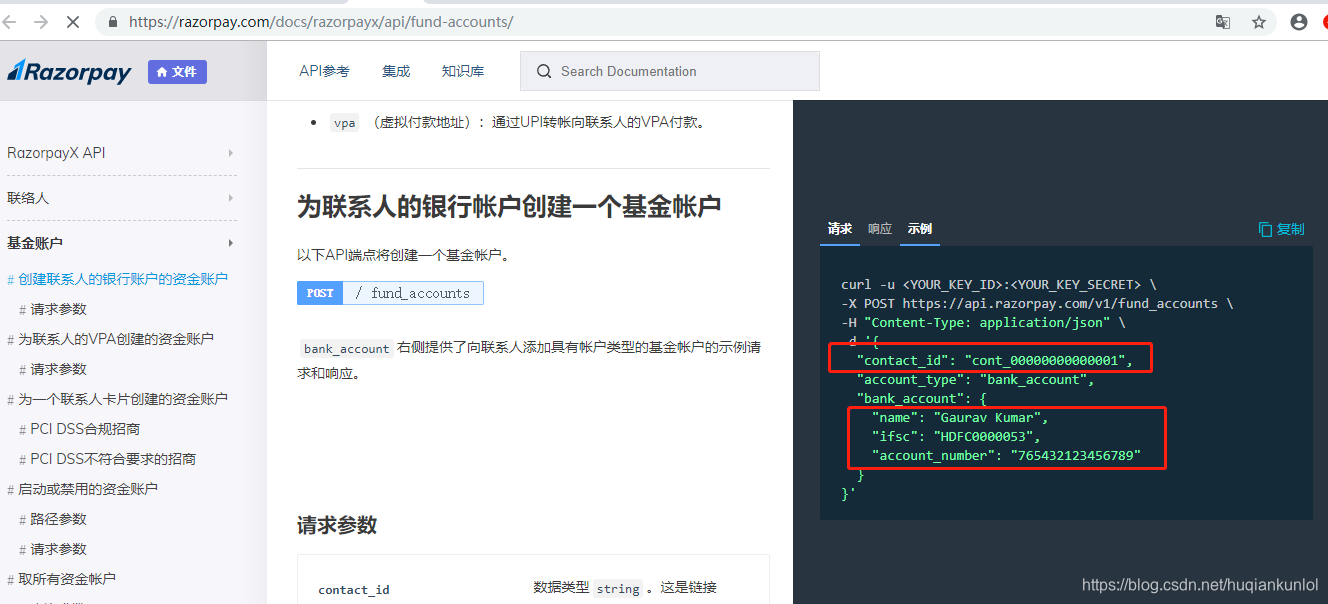This screenshot has width=1328, height=604.
Task: Bookmark this page with star icon
Action: tap(1259, 21)
